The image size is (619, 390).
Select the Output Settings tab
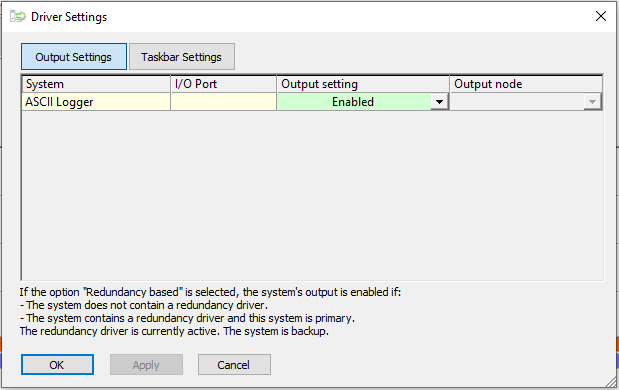pyautogui.click(x=74, y=57)
